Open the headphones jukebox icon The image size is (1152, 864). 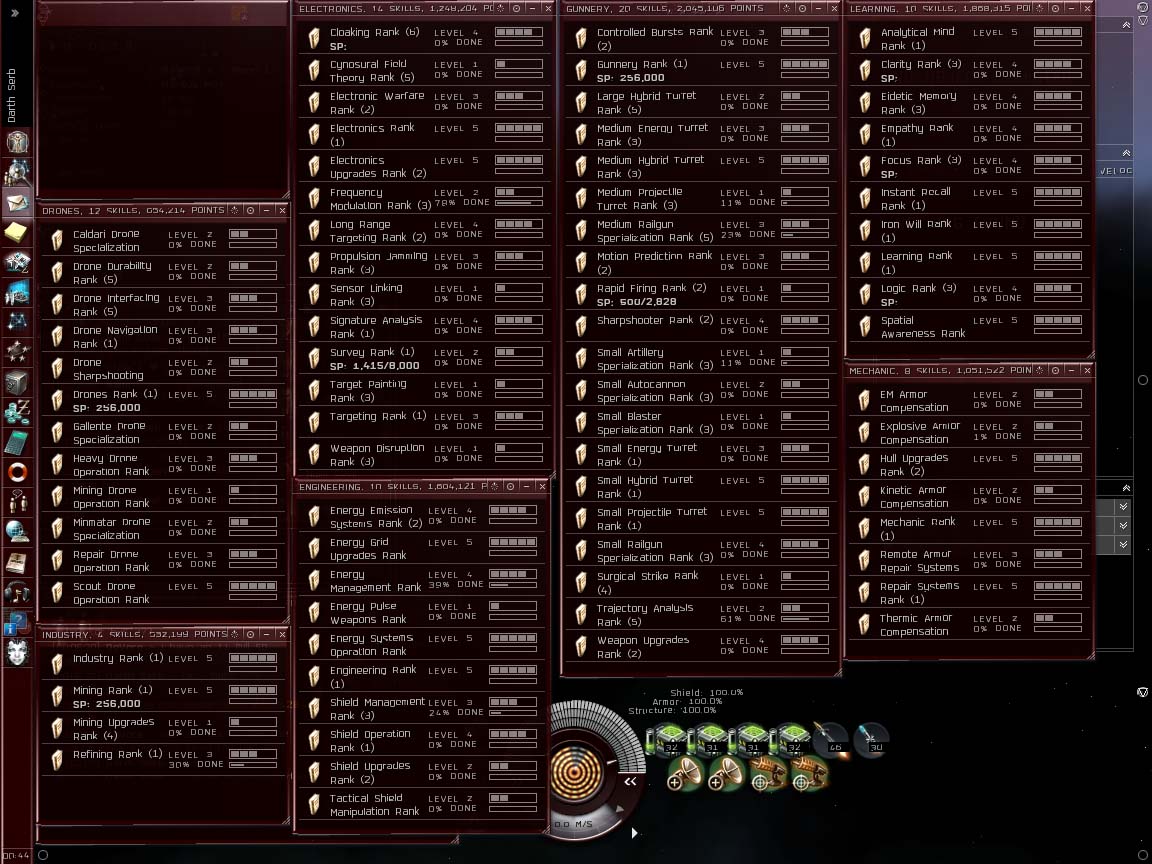[x=17, y=592]
